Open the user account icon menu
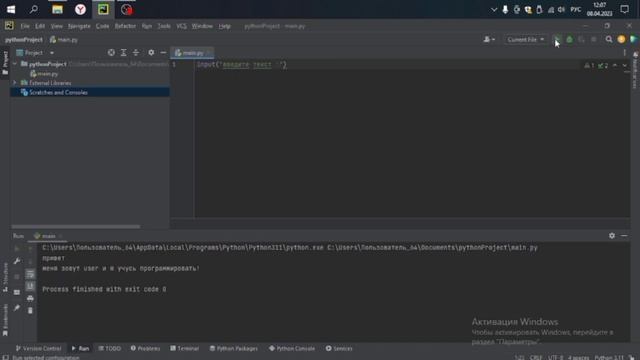Image resolution: width=640 pixels, height=360 pixels. [x=489, y=39]
